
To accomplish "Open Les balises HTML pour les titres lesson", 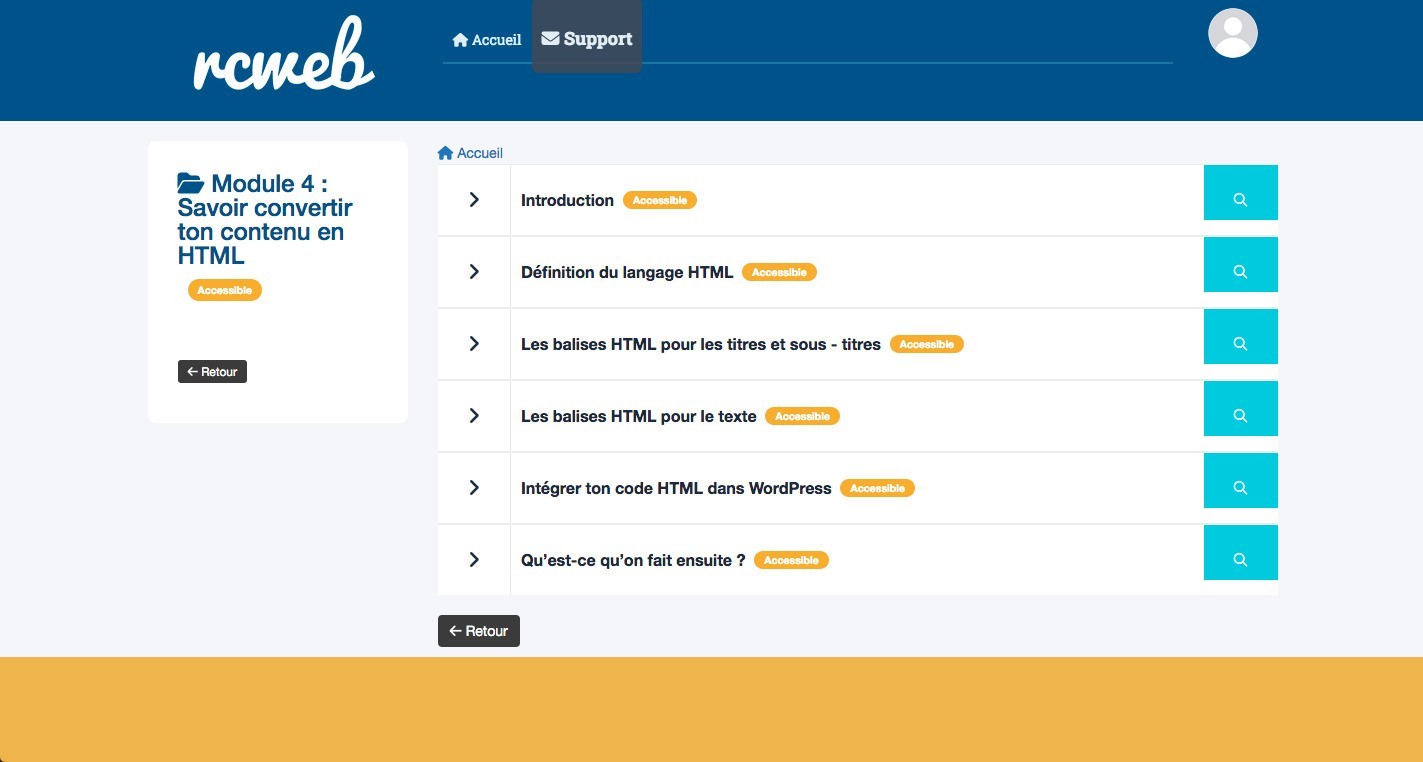I will tap(701, 344).
